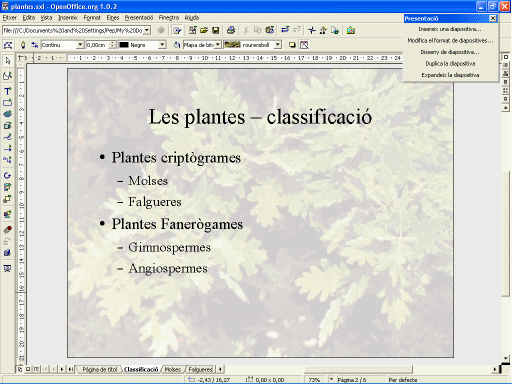
Task: Click the 73% zoom status field
Action: pyautogui.click(x=314, y=380)
